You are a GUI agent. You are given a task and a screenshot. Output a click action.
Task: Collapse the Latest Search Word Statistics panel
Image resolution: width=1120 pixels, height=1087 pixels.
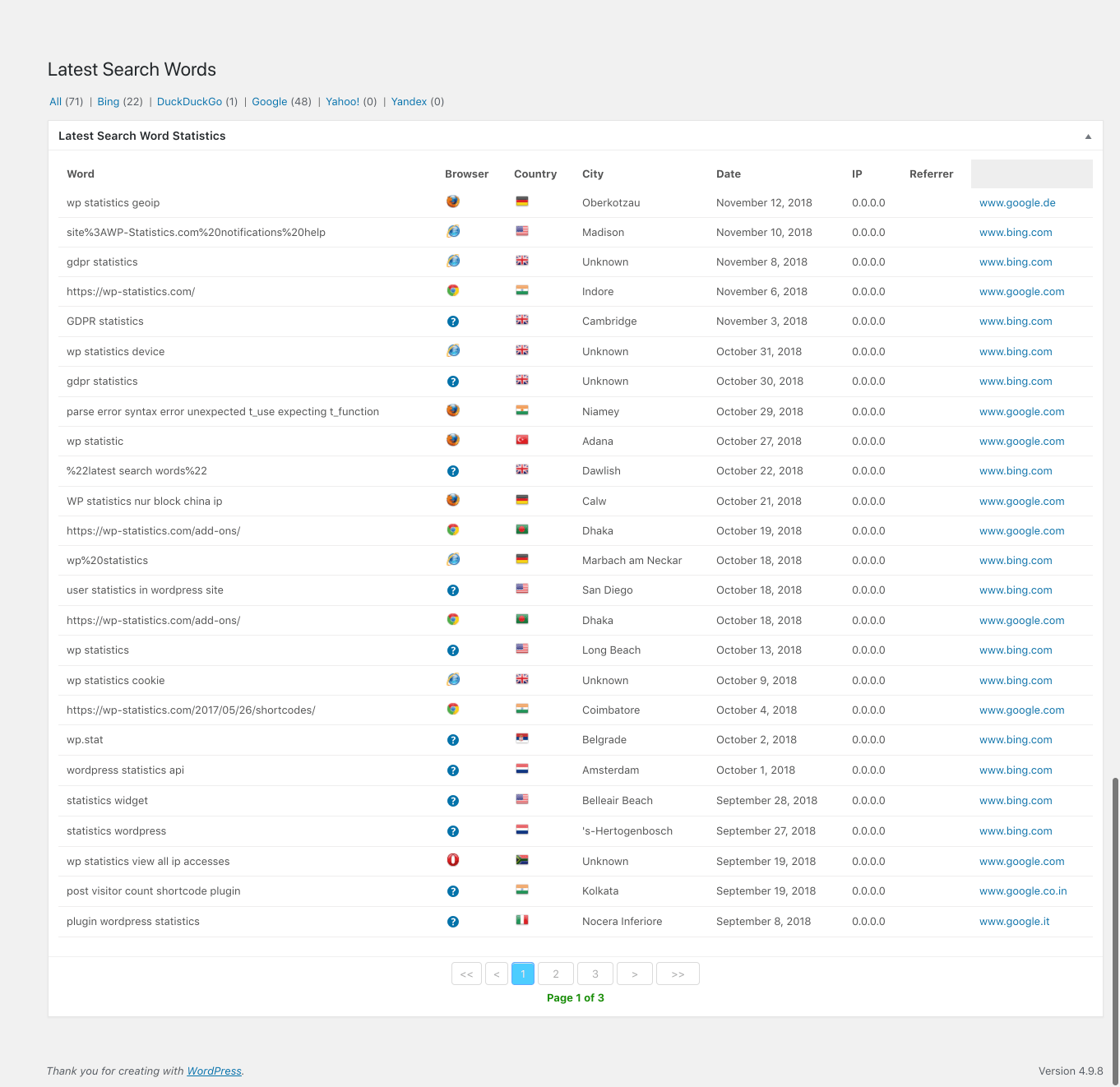click(x=1088, y=136)
